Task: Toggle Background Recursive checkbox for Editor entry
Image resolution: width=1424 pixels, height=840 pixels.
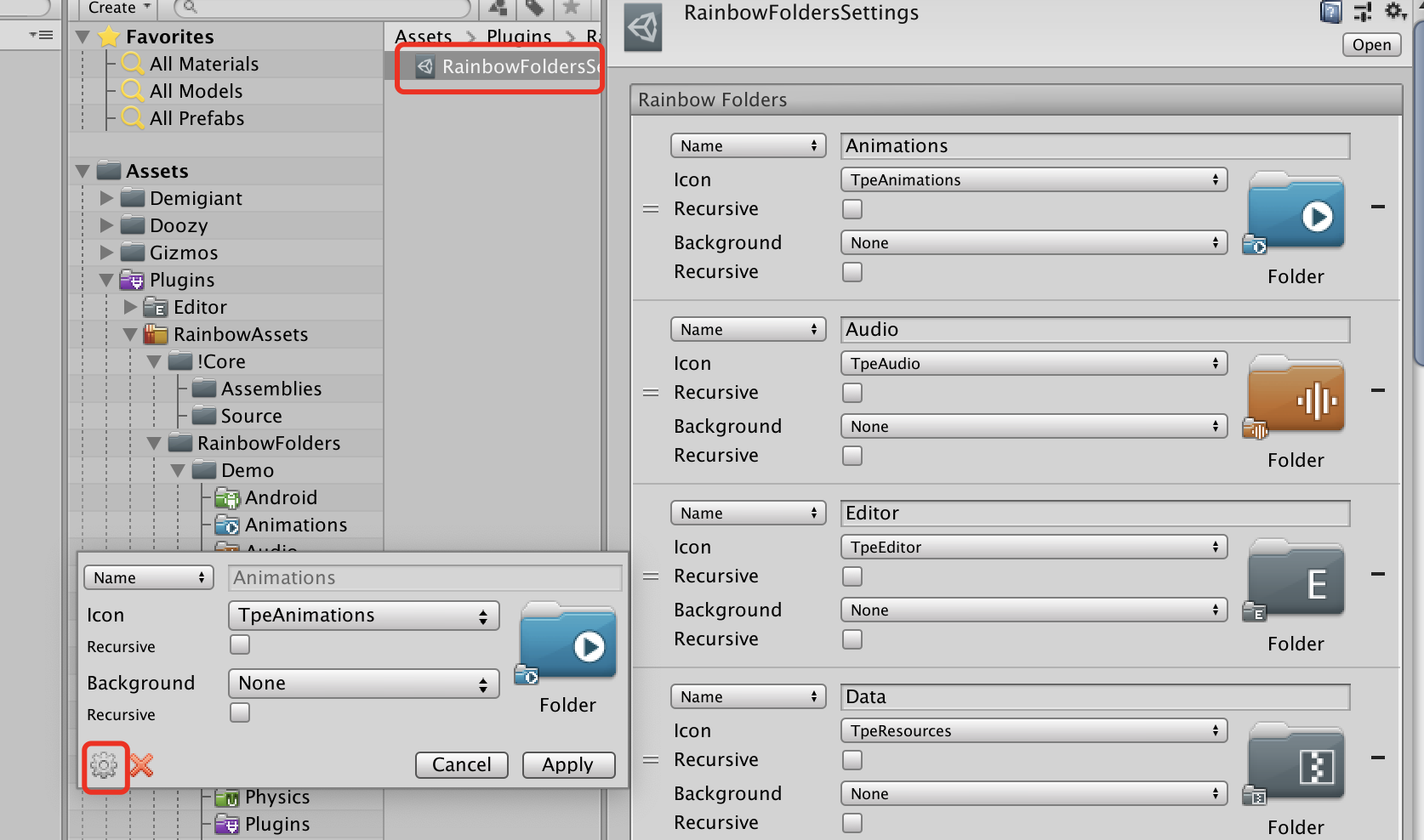Action: tap(852, 639)
